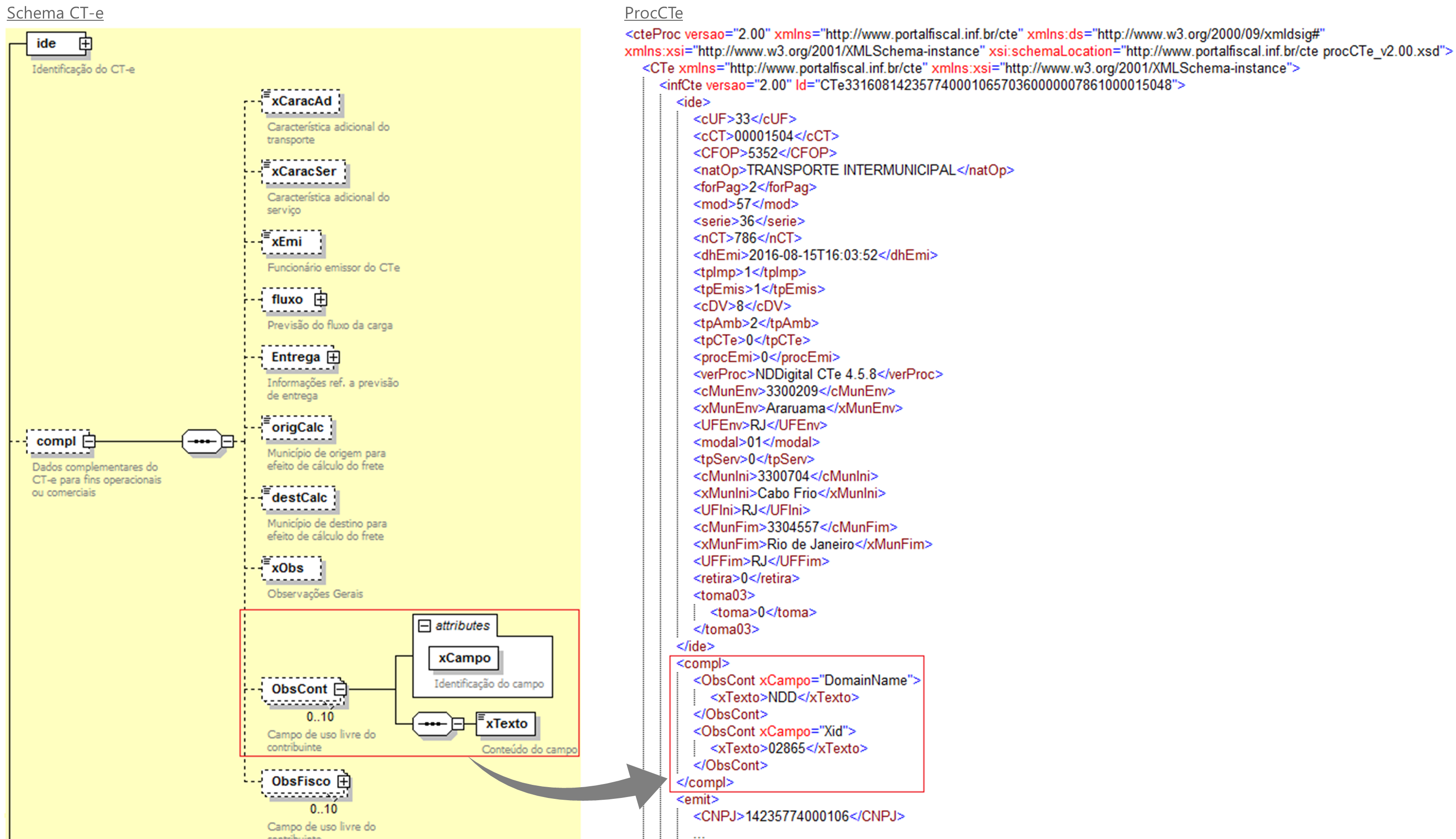Select the xCaracSer element box

point(303,172)
